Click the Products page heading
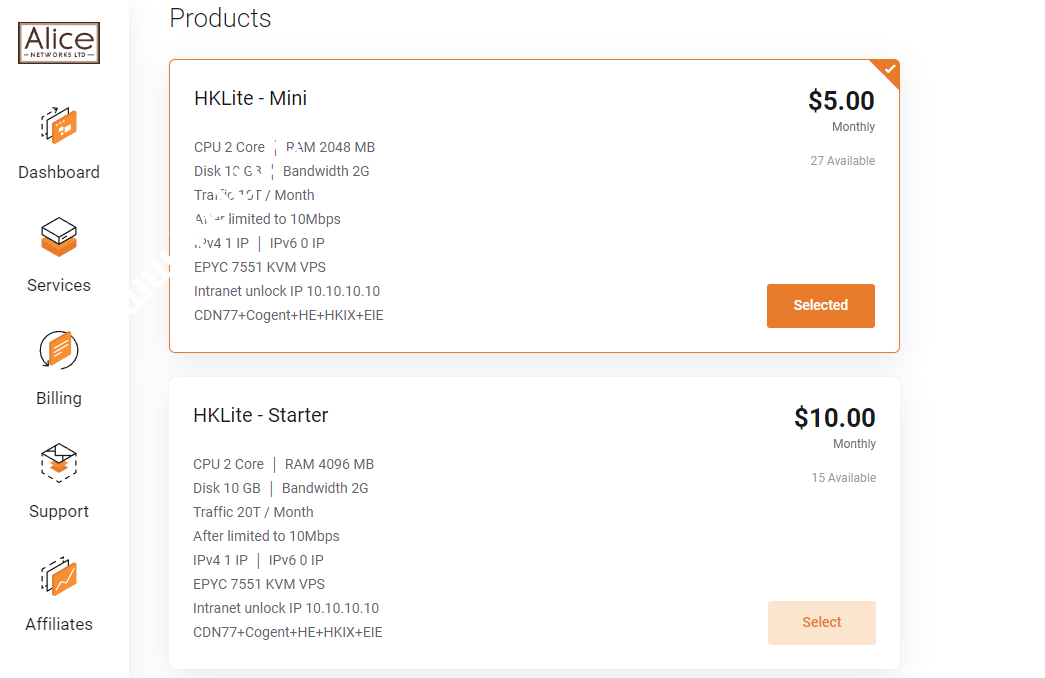Viewport: 1045px width, 678px height. point(220,18)
